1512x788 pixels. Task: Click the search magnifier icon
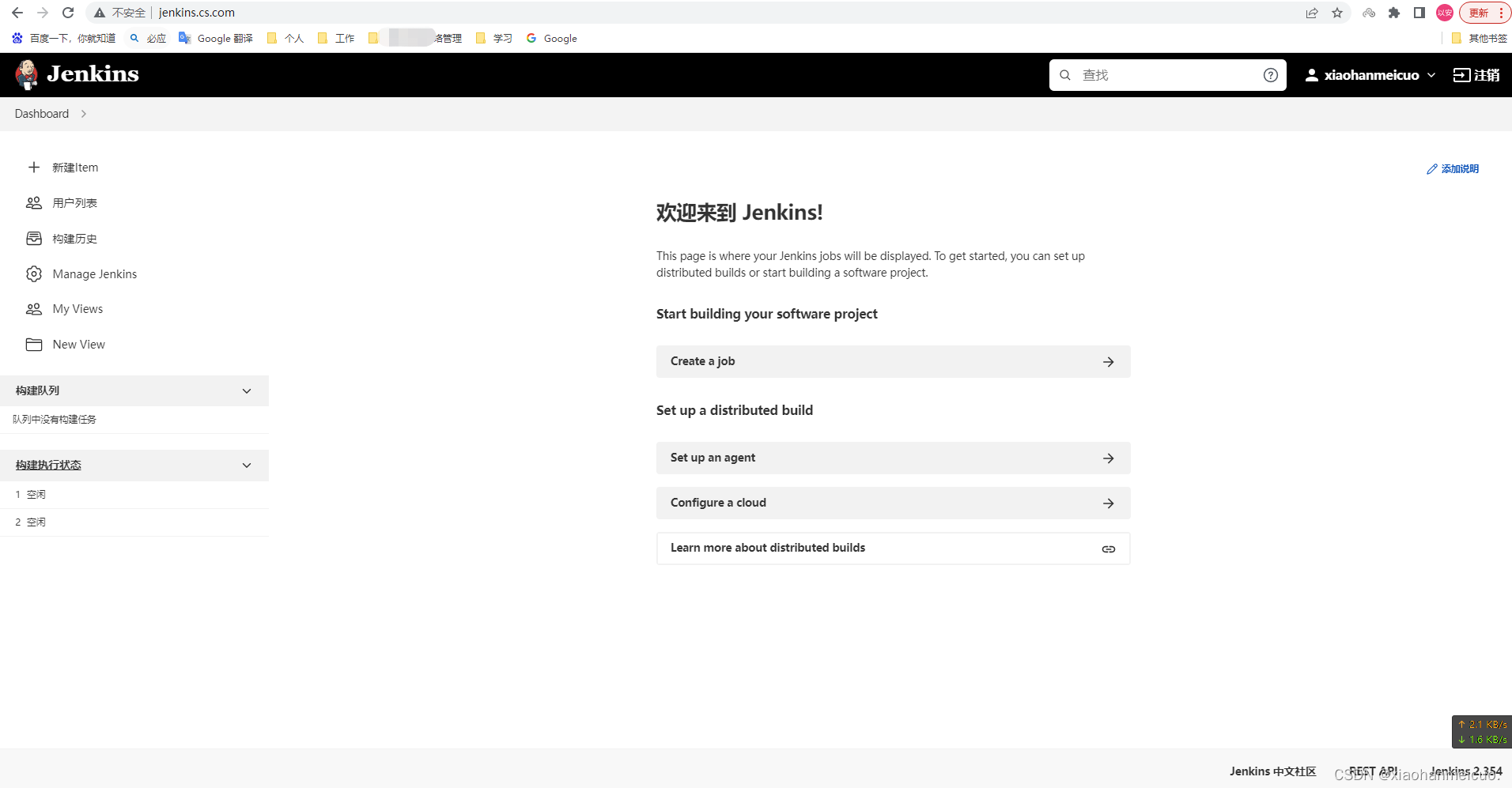1065,75
